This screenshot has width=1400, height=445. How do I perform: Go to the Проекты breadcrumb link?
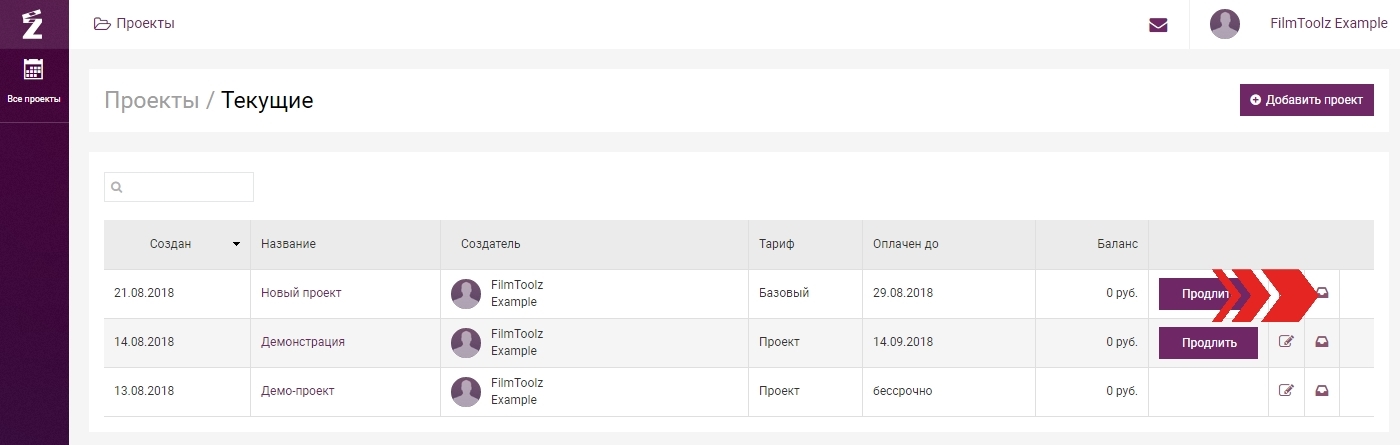pos(152,100)
